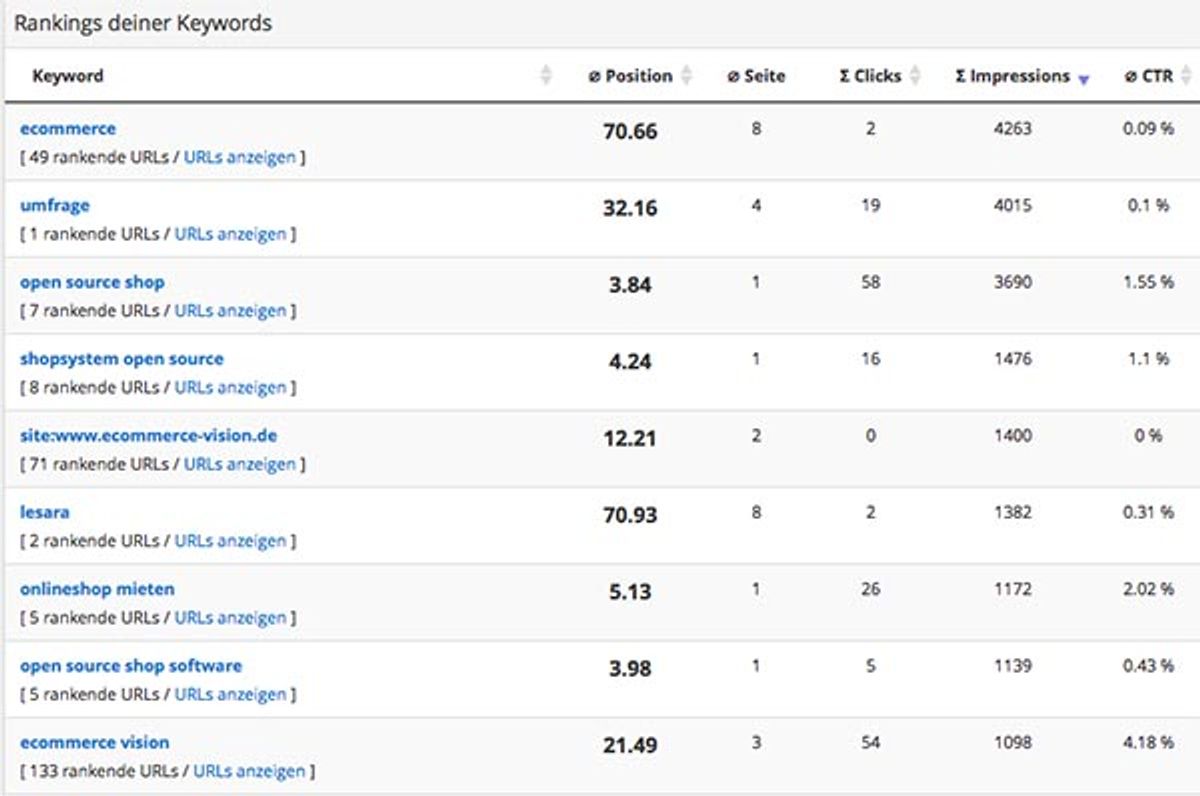Open the ecommerce vision keyword link
The image size is (1200, 796).
95,742
